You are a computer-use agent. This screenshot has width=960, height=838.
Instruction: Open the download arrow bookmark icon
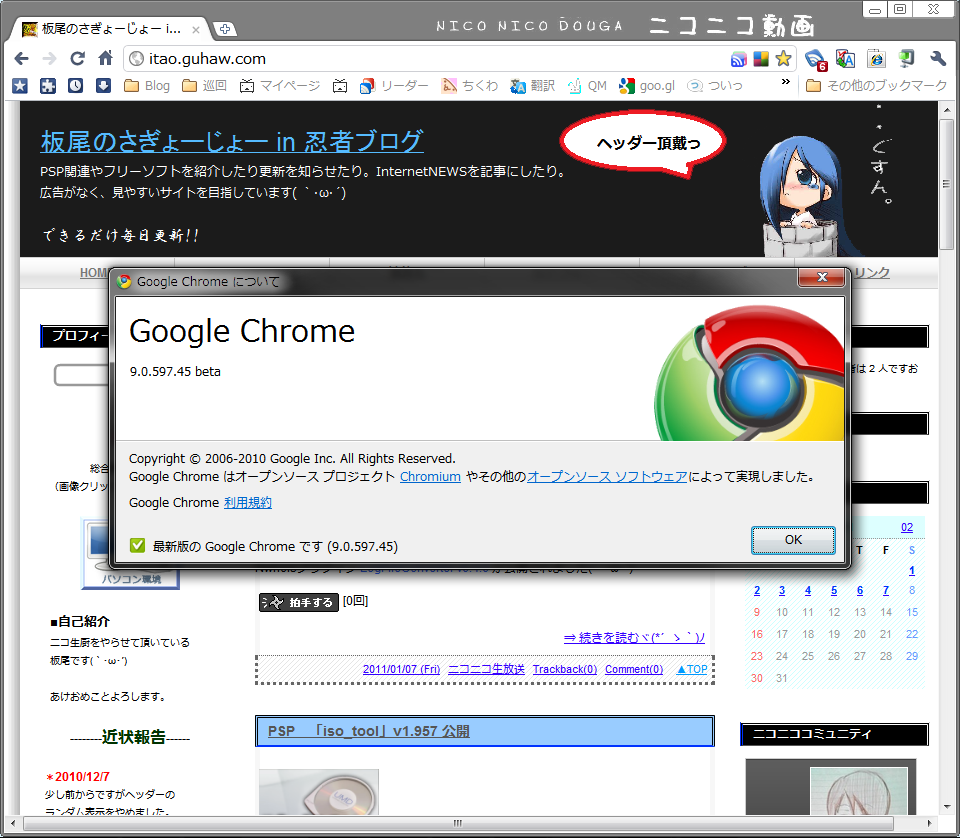[103, 86]
